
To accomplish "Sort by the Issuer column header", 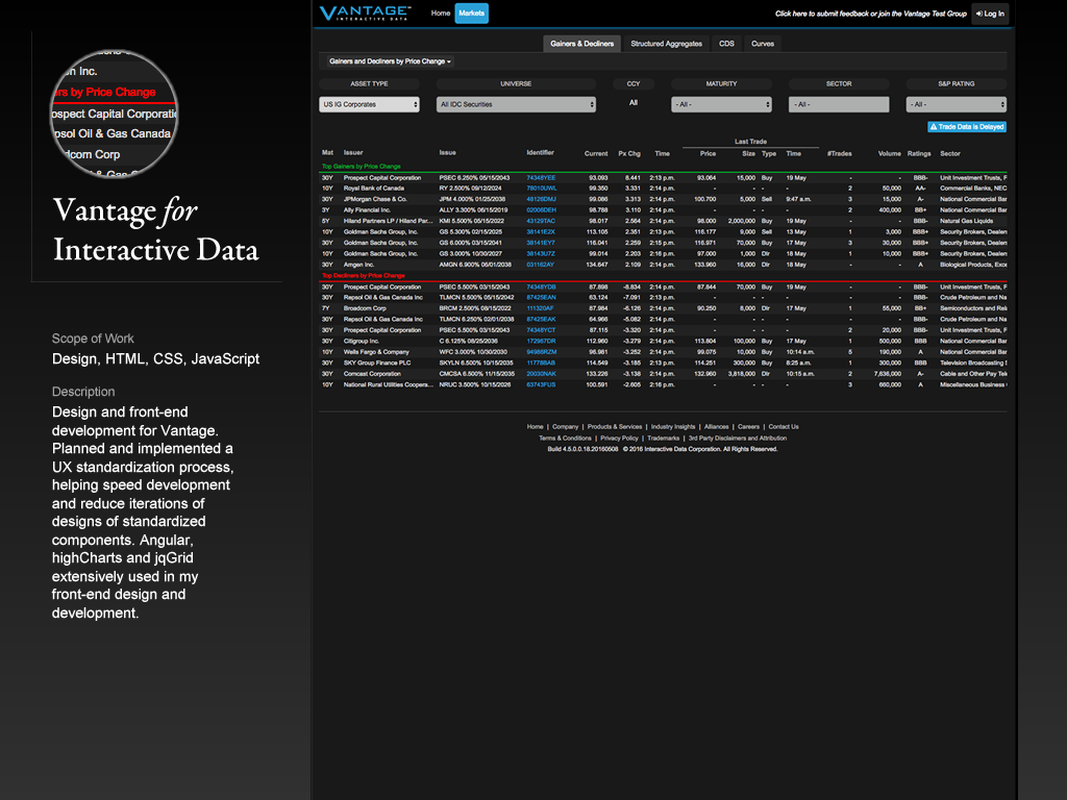I will tap(353, 153).
